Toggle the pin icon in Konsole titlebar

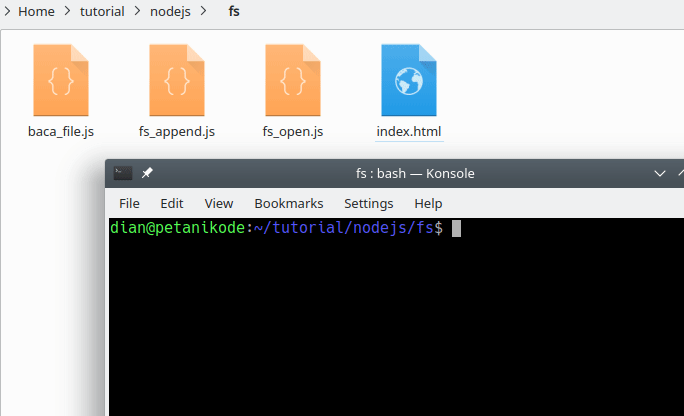coord(147,173)
